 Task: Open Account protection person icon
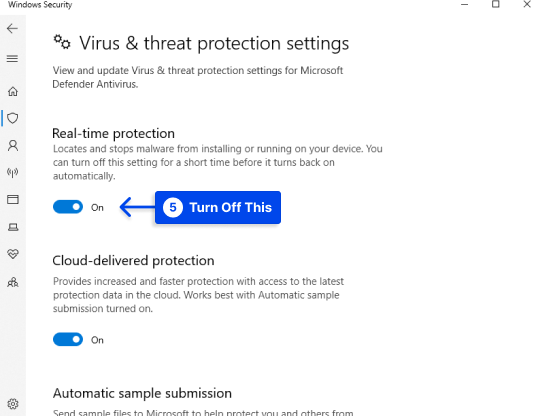pyautogui.click(x=13, y=146)
